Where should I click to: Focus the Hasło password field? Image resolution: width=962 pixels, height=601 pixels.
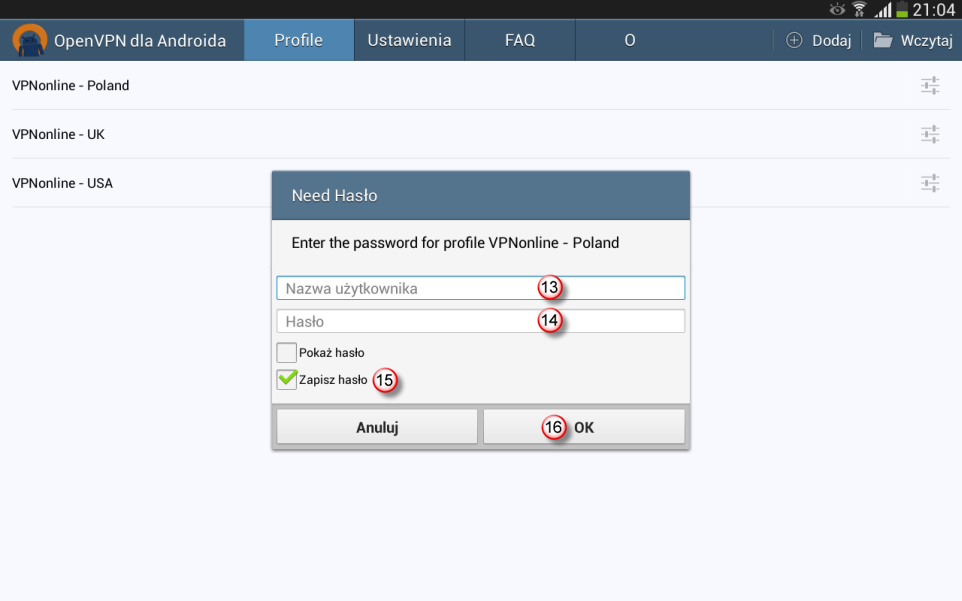pyautogui.click(x=480, y=321)
